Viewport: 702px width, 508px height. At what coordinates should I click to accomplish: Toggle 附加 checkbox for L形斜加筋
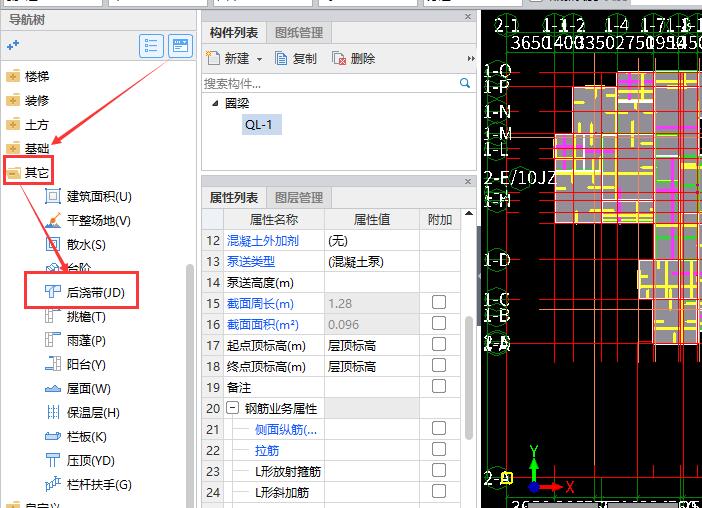coord(439,491)
